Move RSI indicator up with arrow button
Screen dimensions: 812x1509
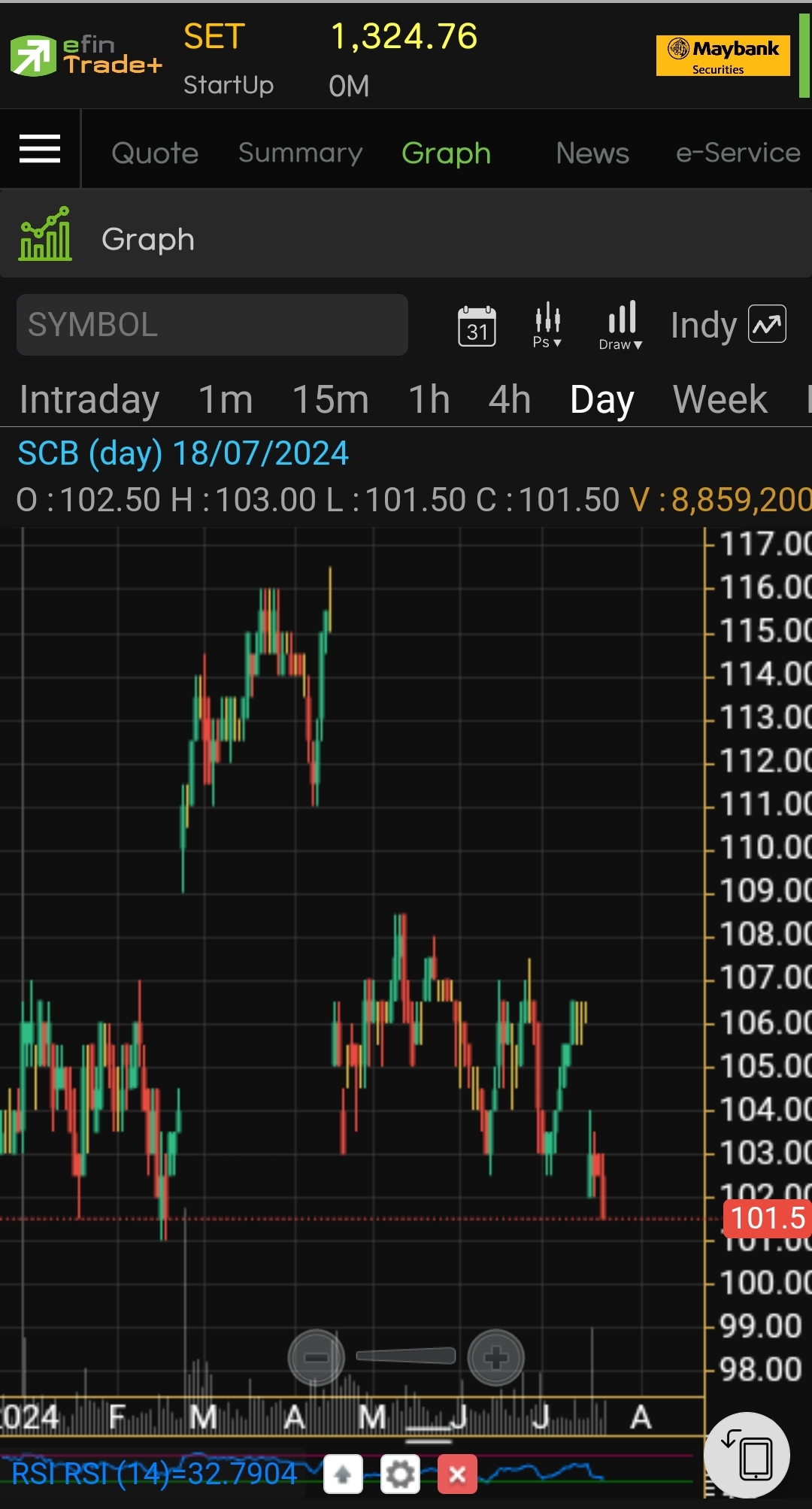click(x=344, y=1474)
